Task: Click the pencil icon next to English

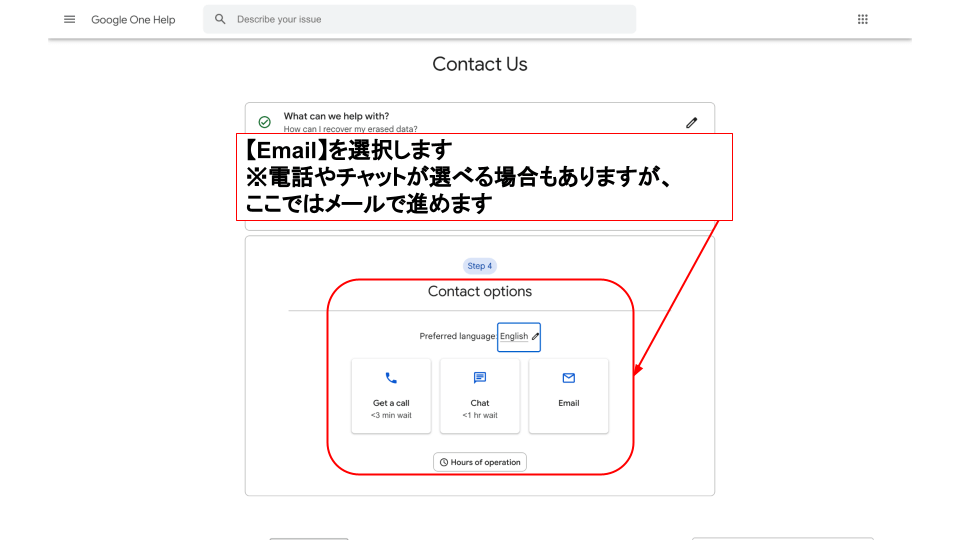Action: pyautogui.click(x=535, y=337)
